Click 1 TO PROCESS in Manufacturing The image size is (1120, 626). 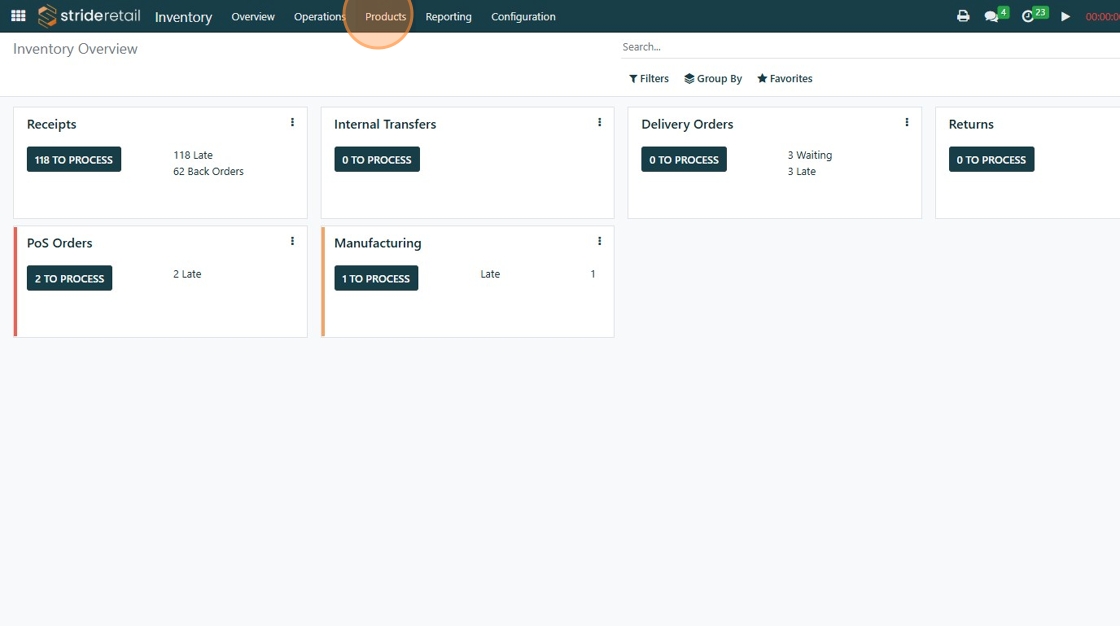(x=376, y=278)
